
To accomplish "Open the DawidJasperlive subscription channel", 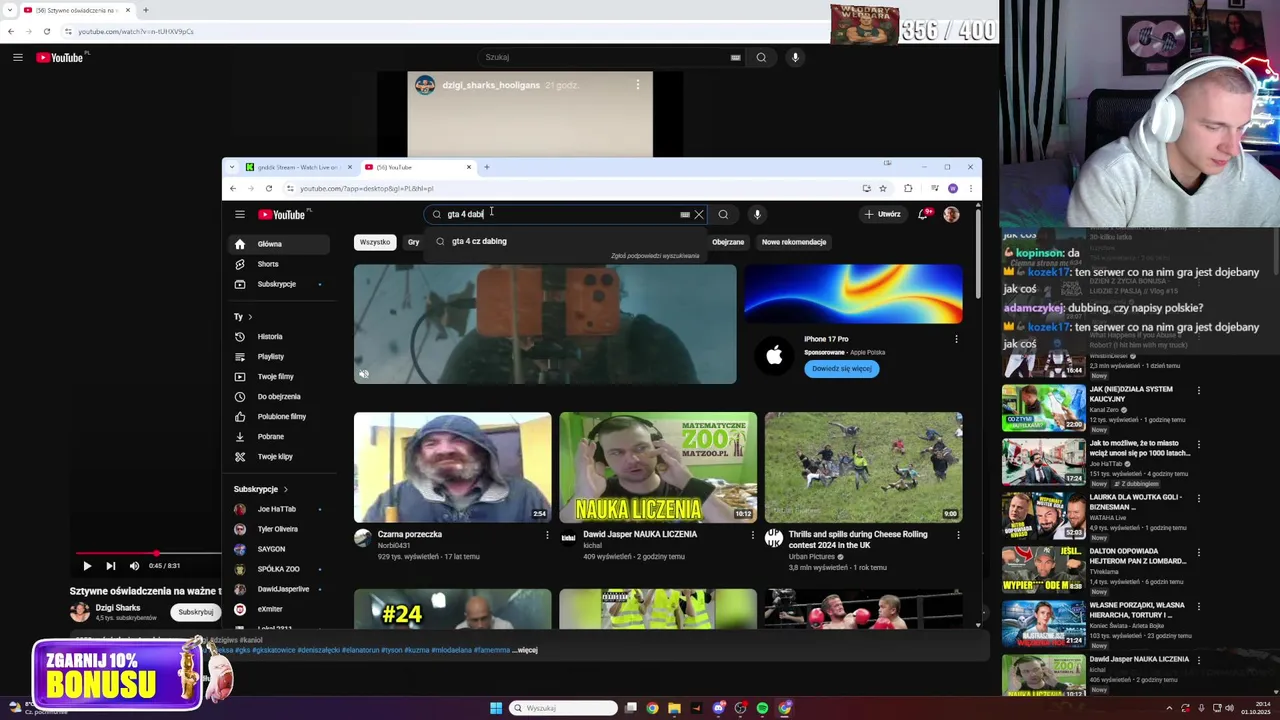I will coord(283,589).
